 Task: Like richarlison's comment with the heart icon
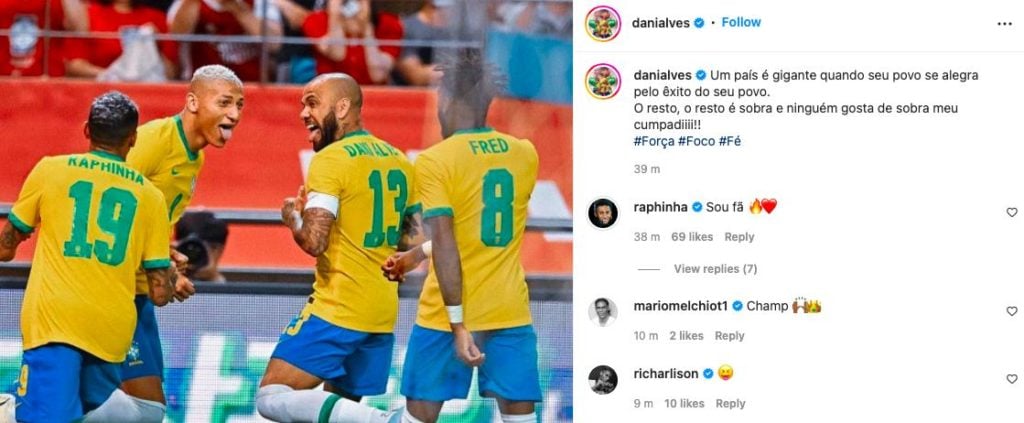tap(1012, 379)
